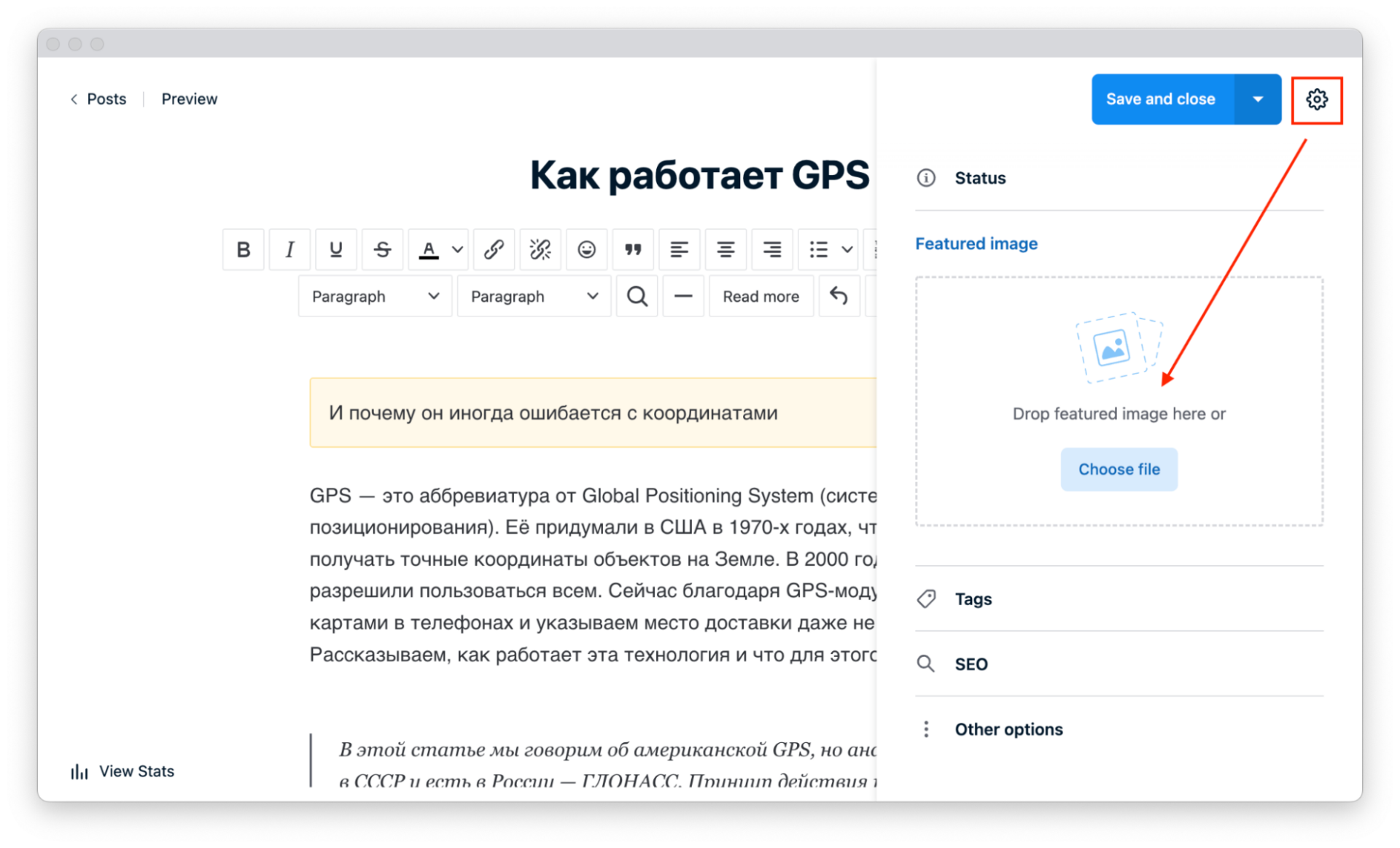
Task: Insert an emoji
Action: tap(587, 249)
